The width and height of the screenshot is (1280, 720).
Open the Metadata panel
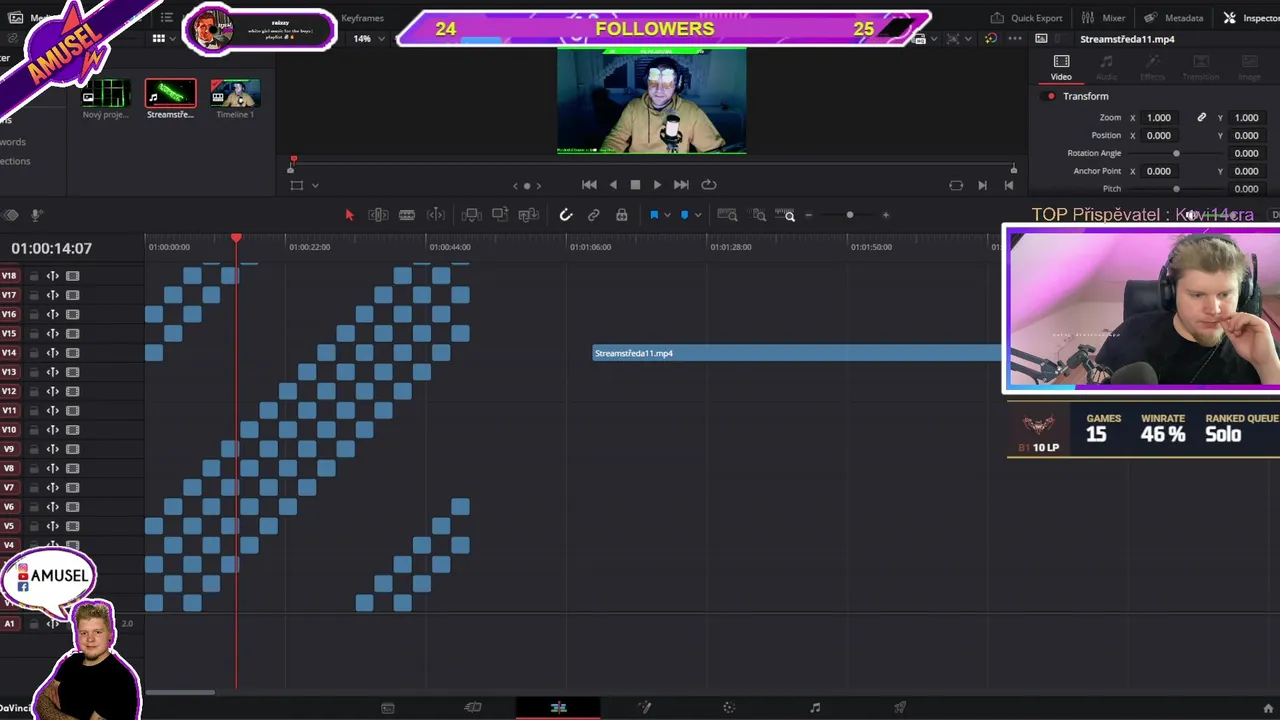click(x=1174, y=18)
